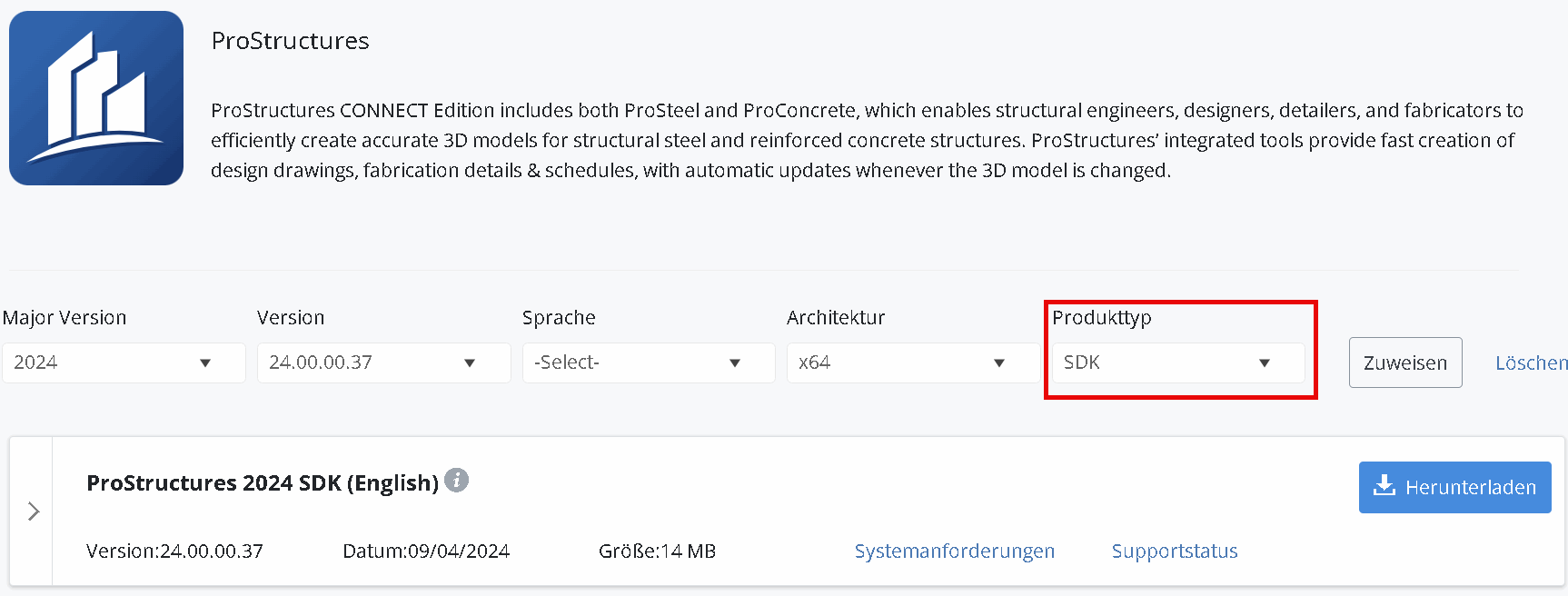This screenshot has width=1568, height=596.
Task: Click the Produkttyp dropdown arrow
Action: [x=1265, y=363]
